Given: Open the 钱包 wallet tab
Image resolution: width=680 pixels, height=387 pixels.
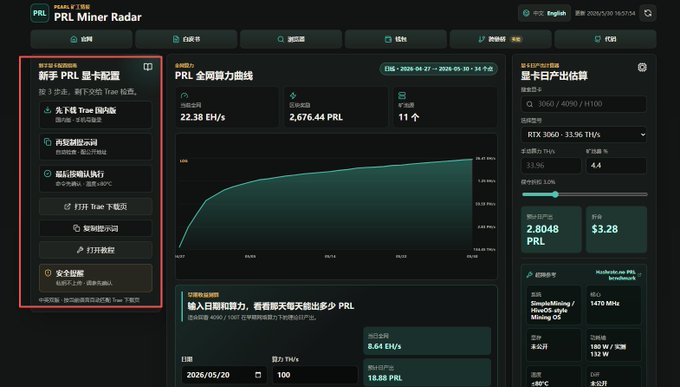Looking at the screenshot, I should [396, 39].
